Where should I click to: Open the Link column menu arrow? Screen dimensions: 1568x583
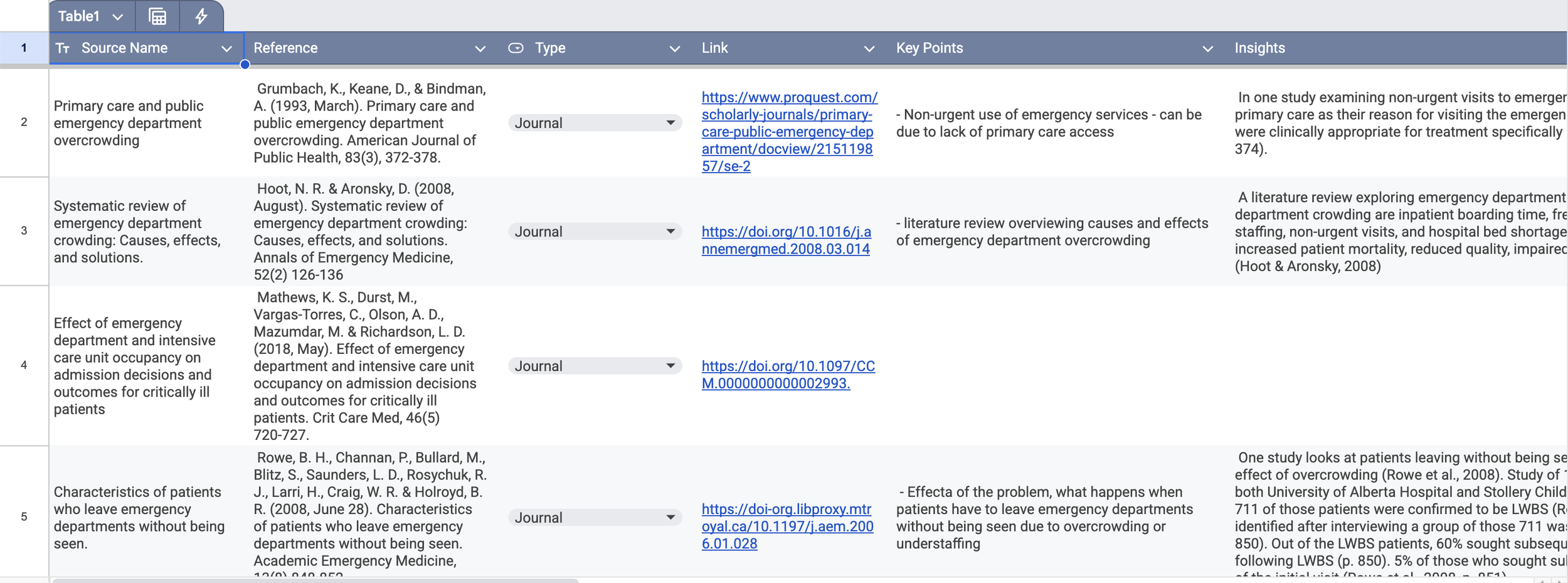(x=869, y=49)
